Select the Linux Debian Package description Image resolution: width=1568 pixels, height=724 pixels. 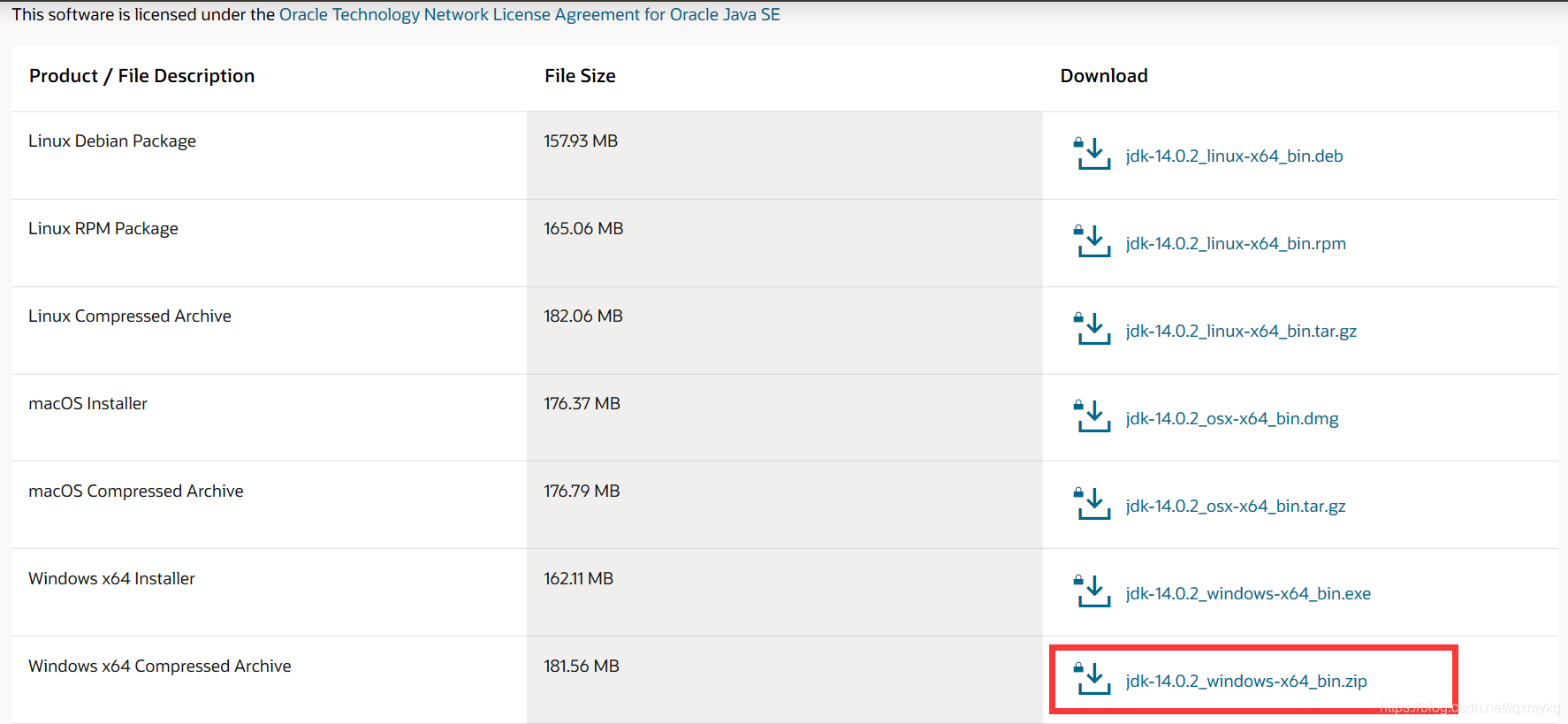coord(112,141)
